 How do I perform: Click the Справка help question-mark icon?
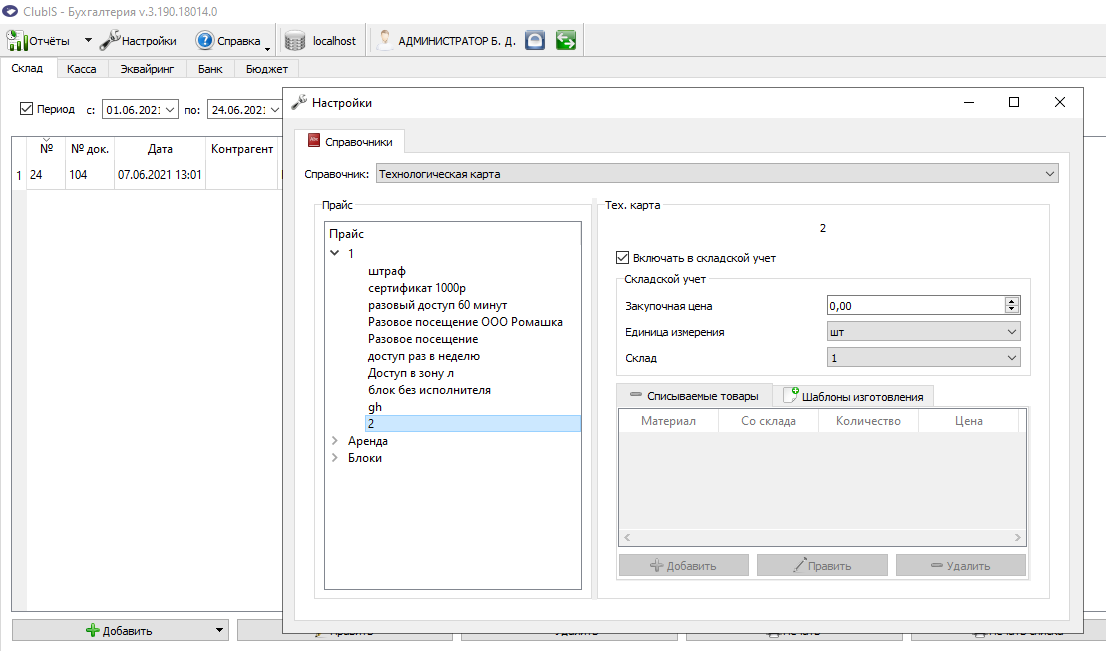(205, 41)
